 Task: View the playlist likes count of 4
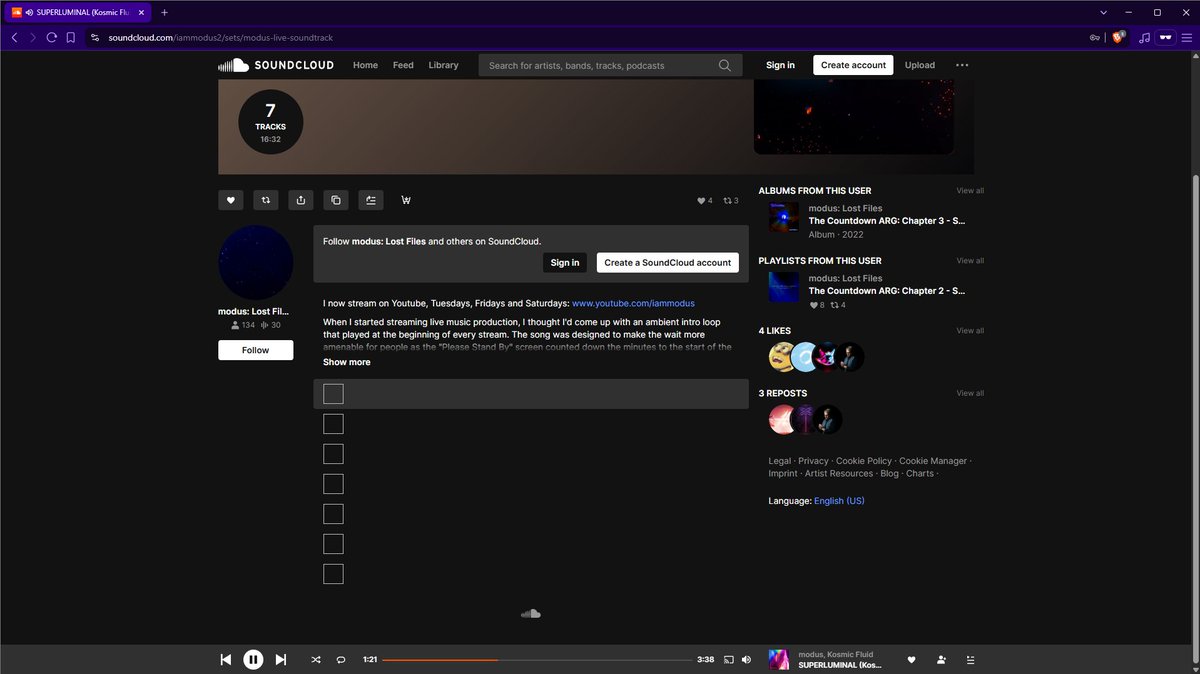705,200
